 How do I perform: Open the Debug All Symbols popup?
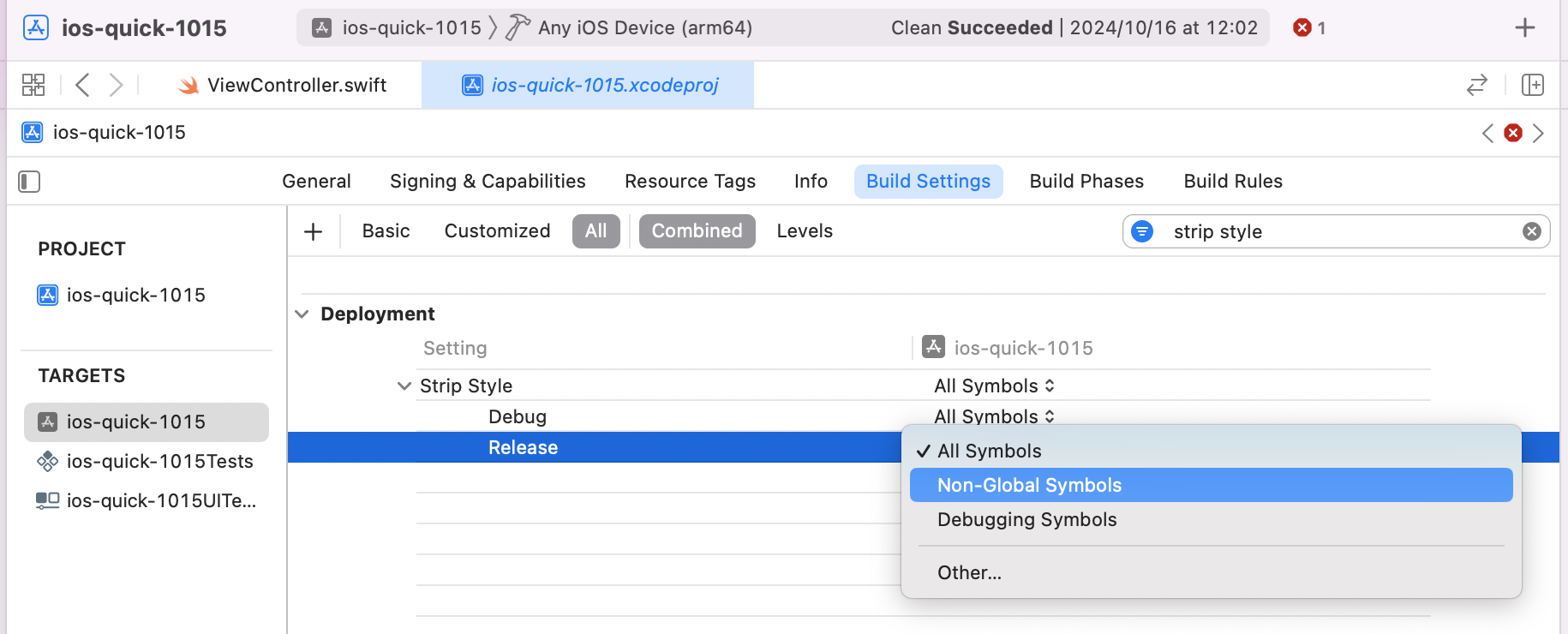click(994, 416)
